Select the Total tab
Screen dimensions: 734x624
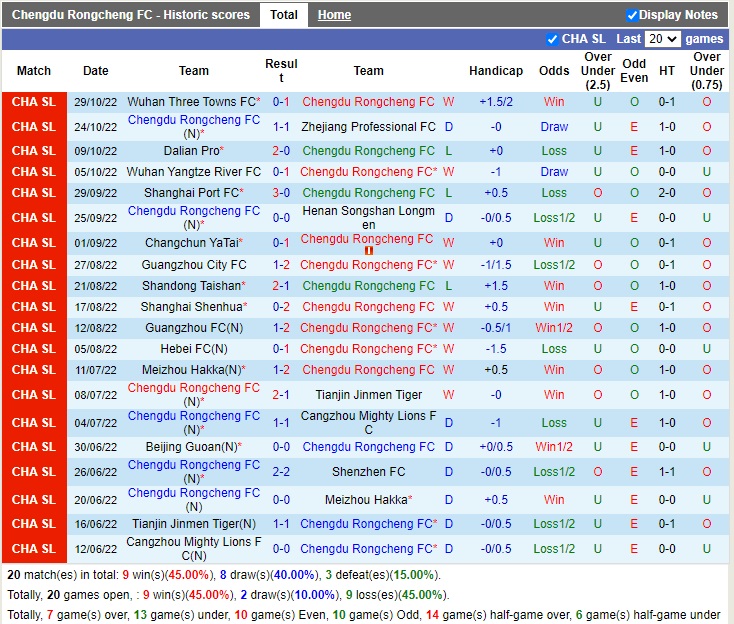pyautogui.click(x=284, y=15)
